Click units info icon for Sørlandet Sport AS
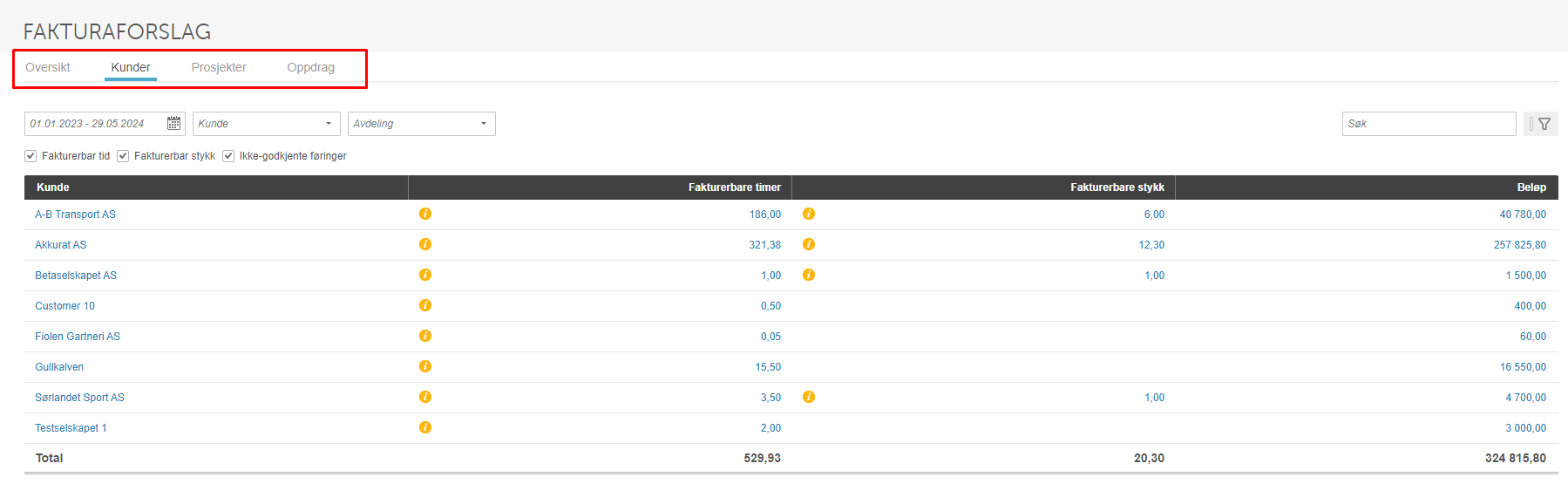The image size is (1568, 484). click(809, 397)
